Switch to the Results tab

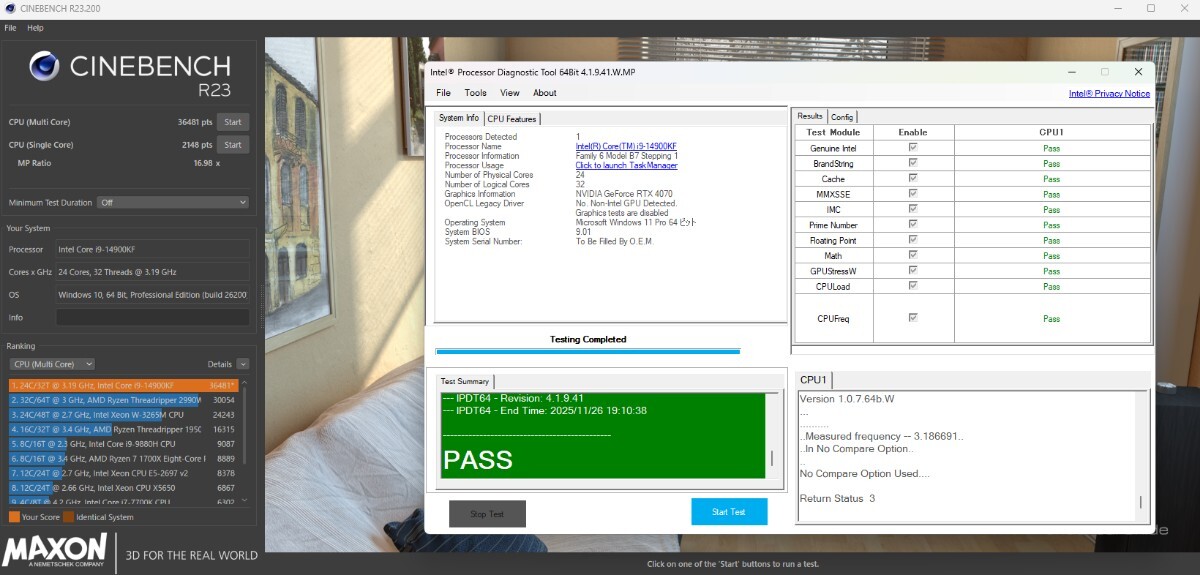tap(810, 116)
